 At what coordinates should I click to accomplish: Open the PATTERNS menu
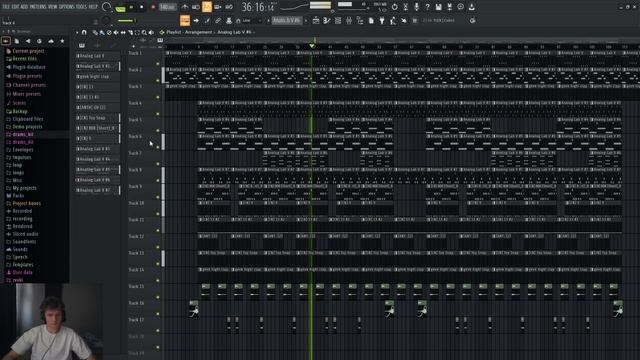38,7
